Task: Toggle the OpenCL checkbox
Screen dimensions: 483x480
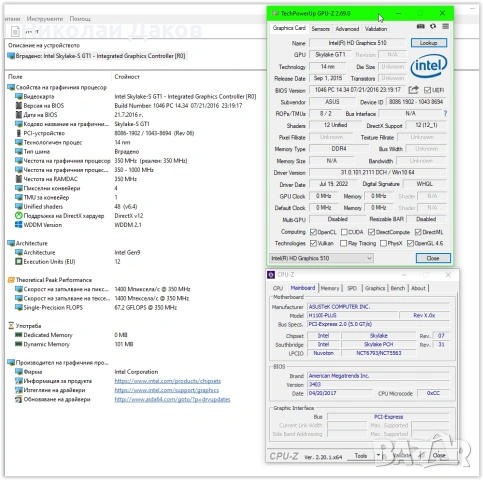Action: coord(313,232)
